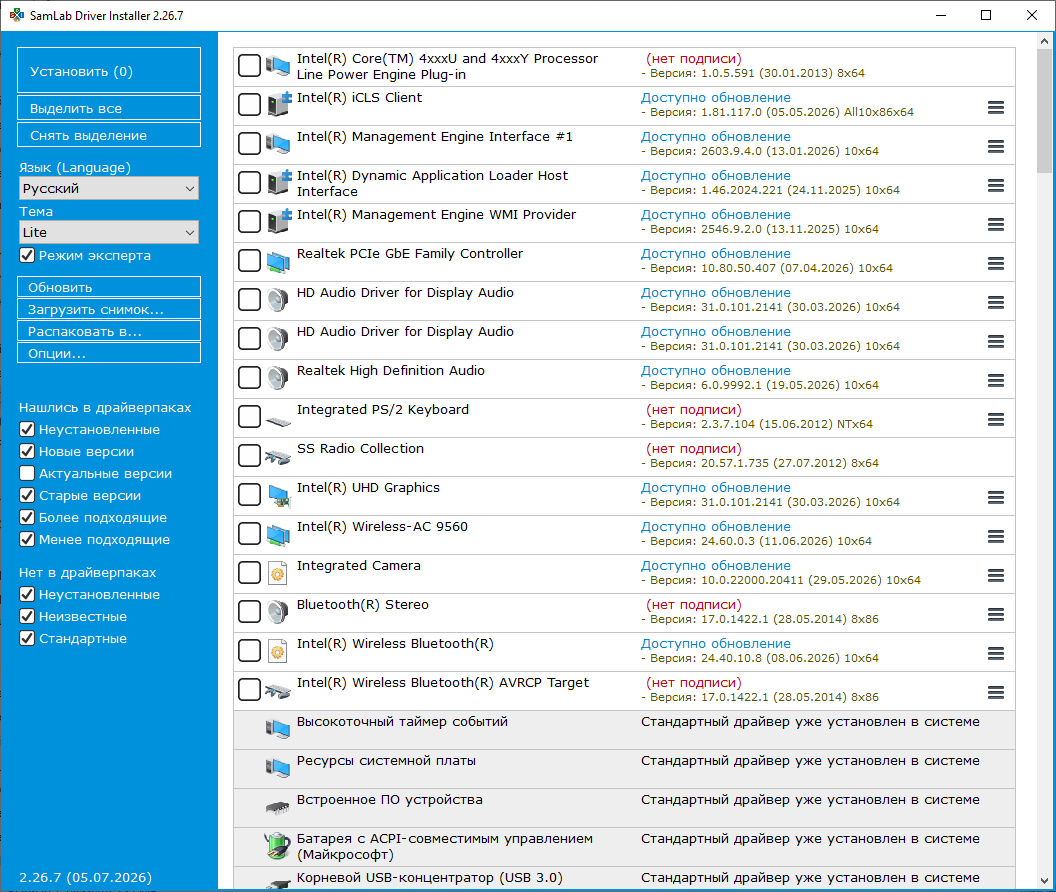This screenshot has height=892, width=1056.
Task: Uncheck the Новые версии filter
Action: point(27,451)
